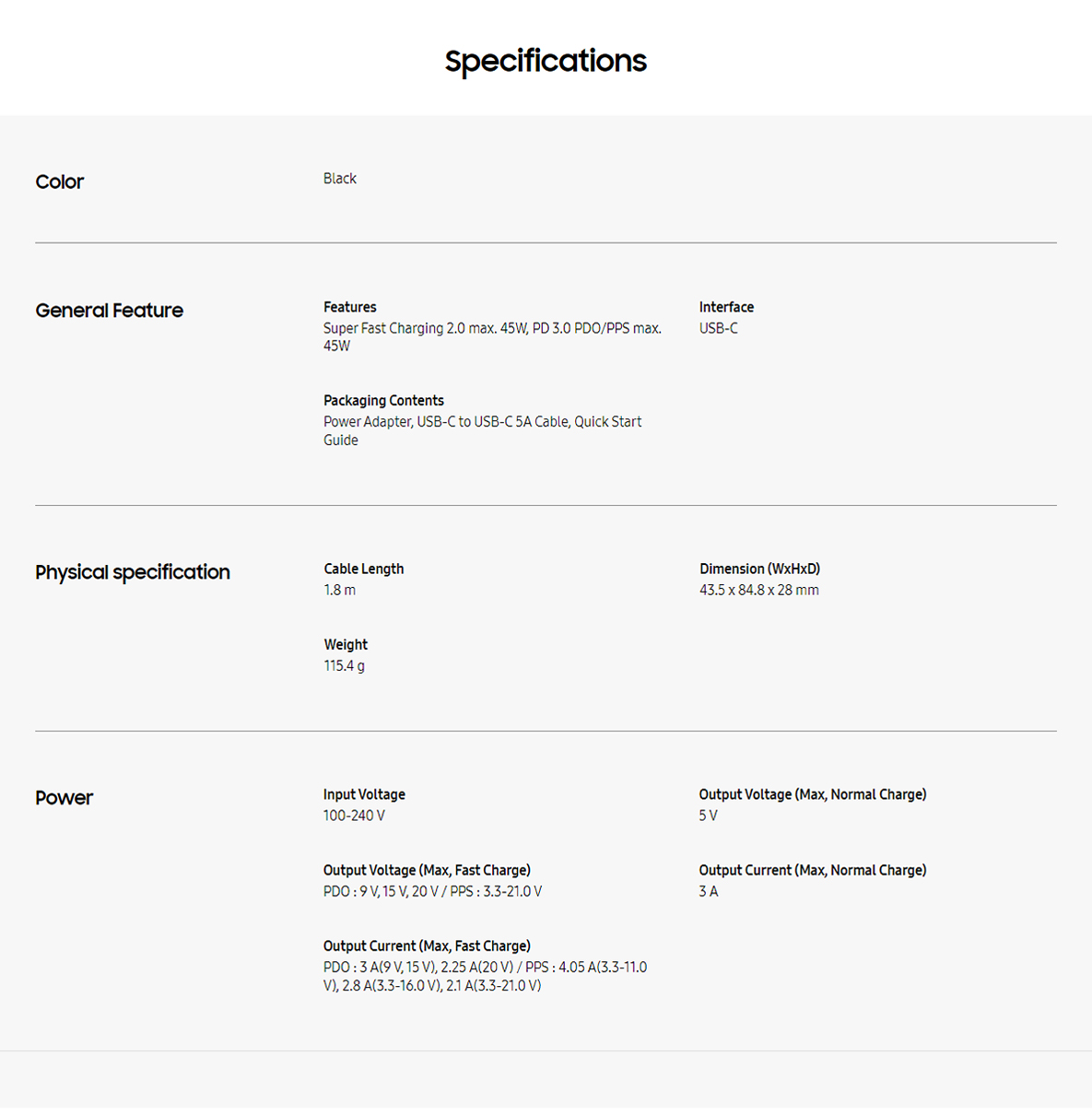Click the Dimension (WxHxD) label
Viewport: 1092px width, 1115px height.
coord(760,569)
